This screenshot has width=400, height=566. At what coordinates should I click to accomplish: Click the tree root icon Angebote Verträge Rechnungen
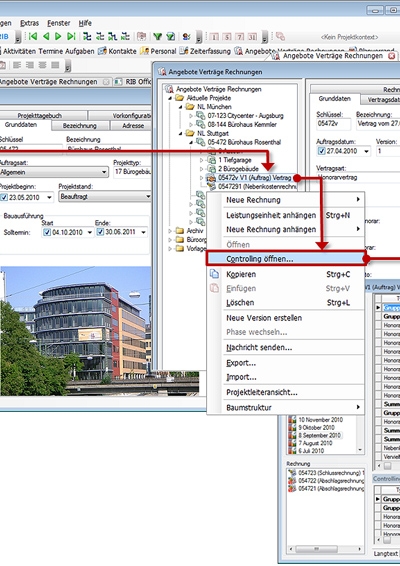169,89
